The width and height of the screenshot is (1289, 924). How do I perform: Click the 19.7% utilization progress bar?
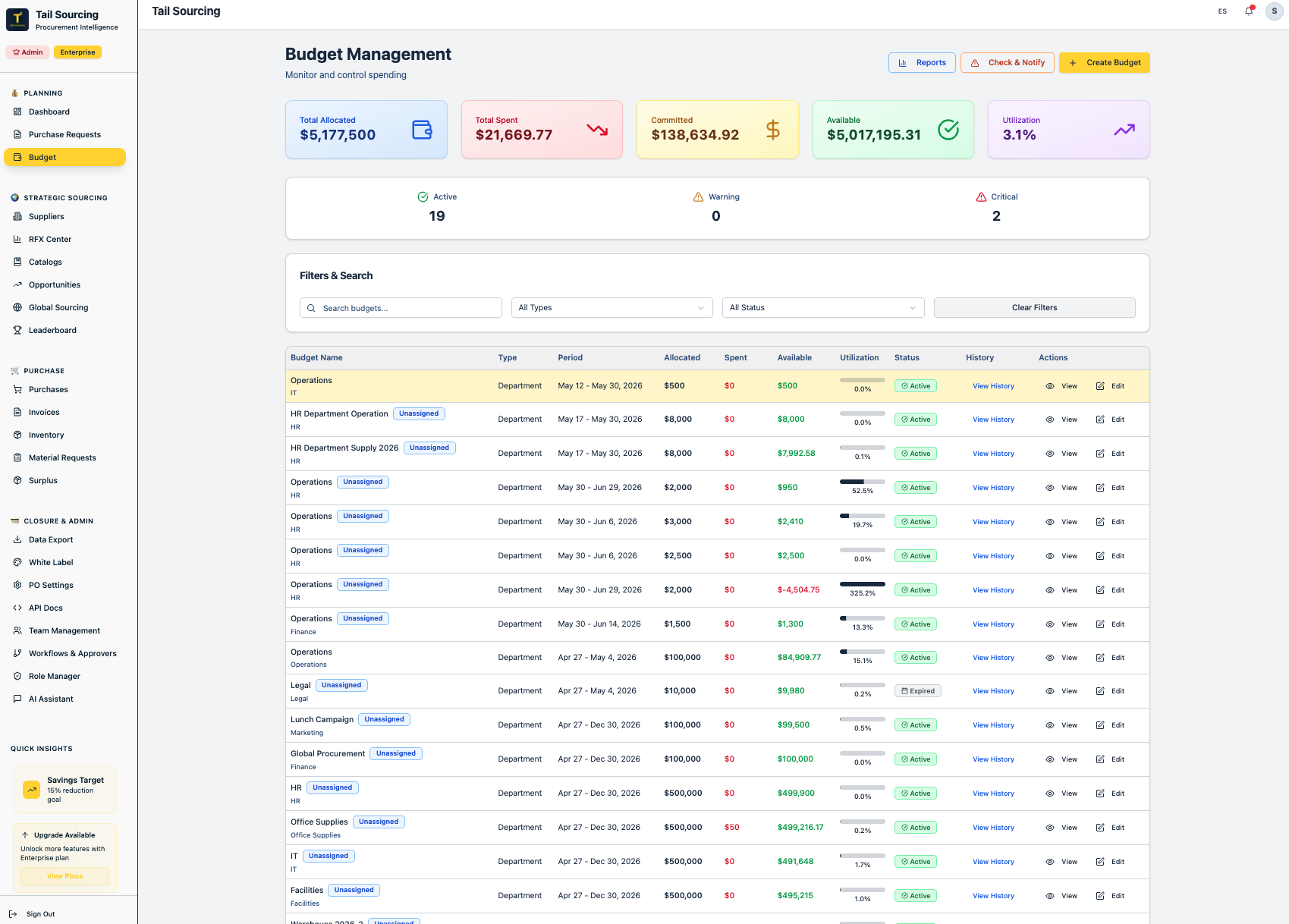tap(862, 516)
